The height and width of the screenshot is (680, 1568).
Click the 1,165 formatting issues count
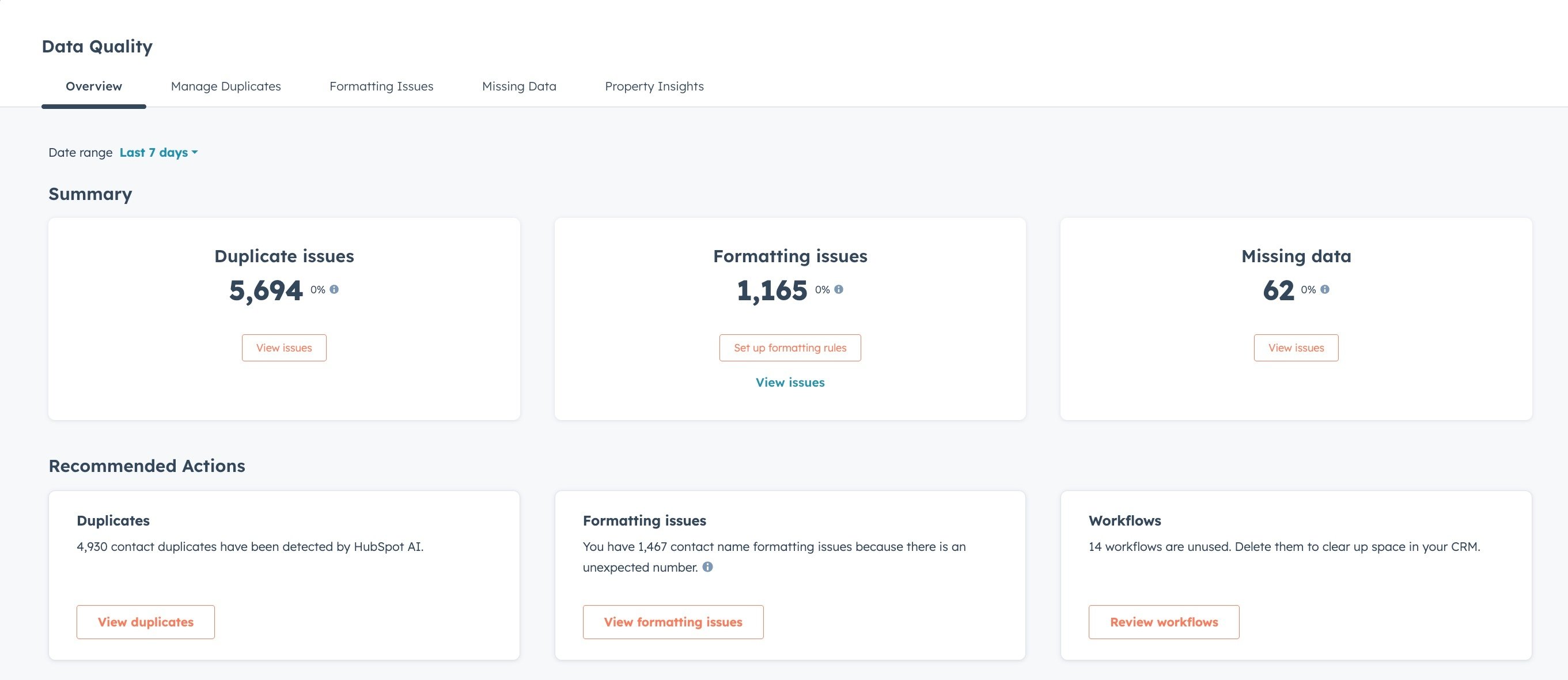pos(771,290)
